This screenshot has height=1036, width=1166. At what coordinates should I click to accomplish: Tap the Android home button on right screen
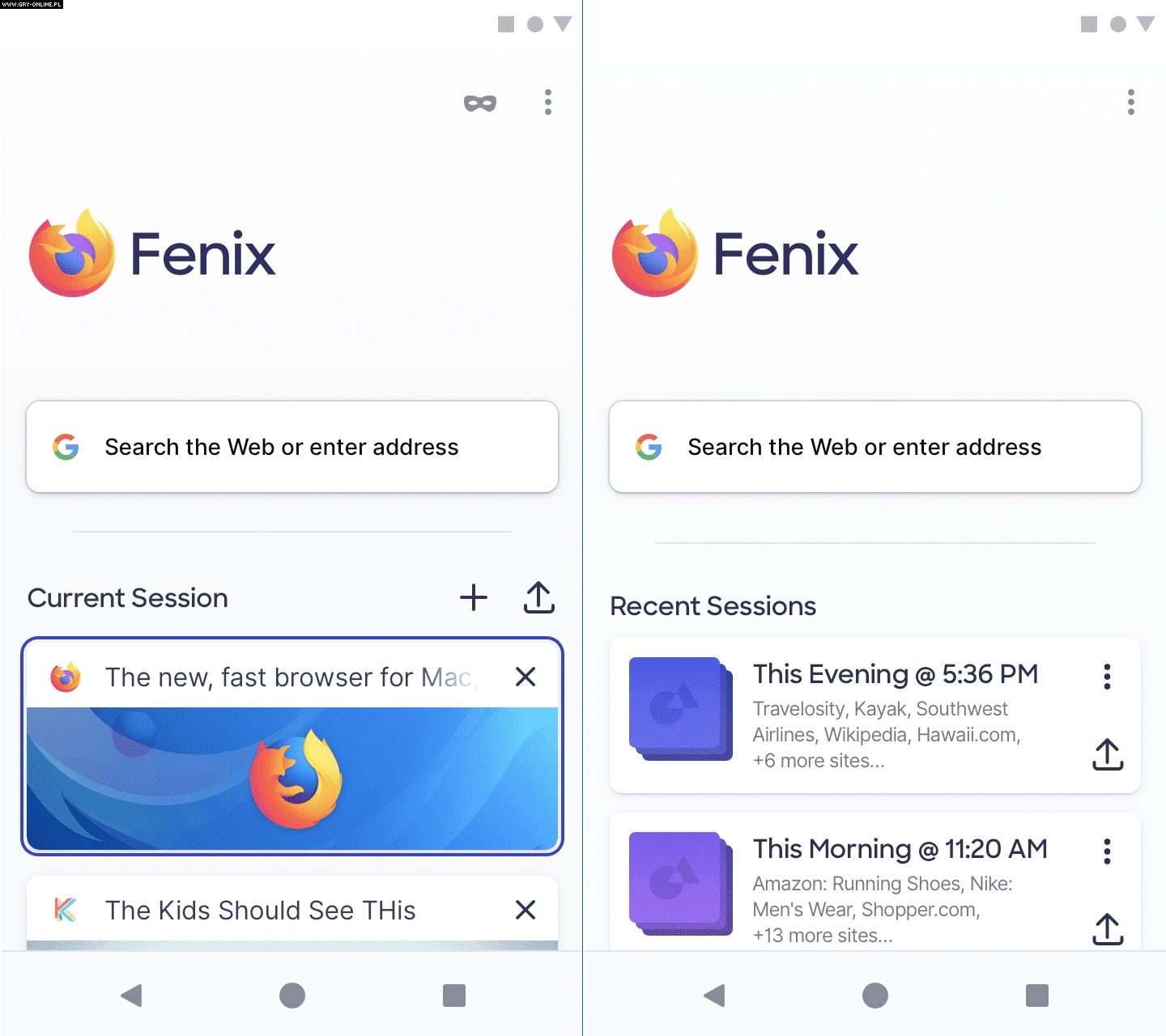tap(875, 996)
